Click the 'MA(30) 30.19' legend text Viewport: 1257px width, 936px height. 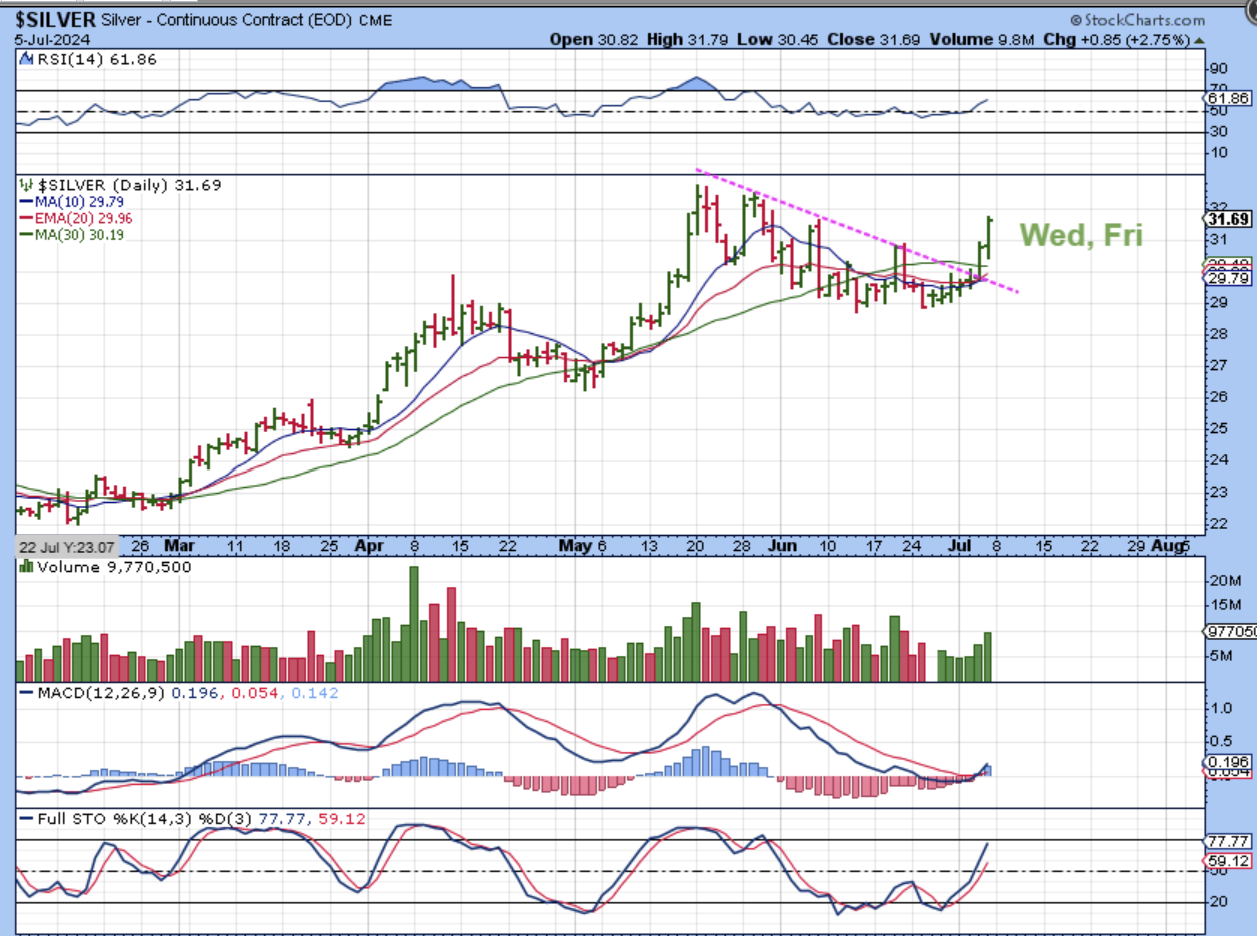78,234
